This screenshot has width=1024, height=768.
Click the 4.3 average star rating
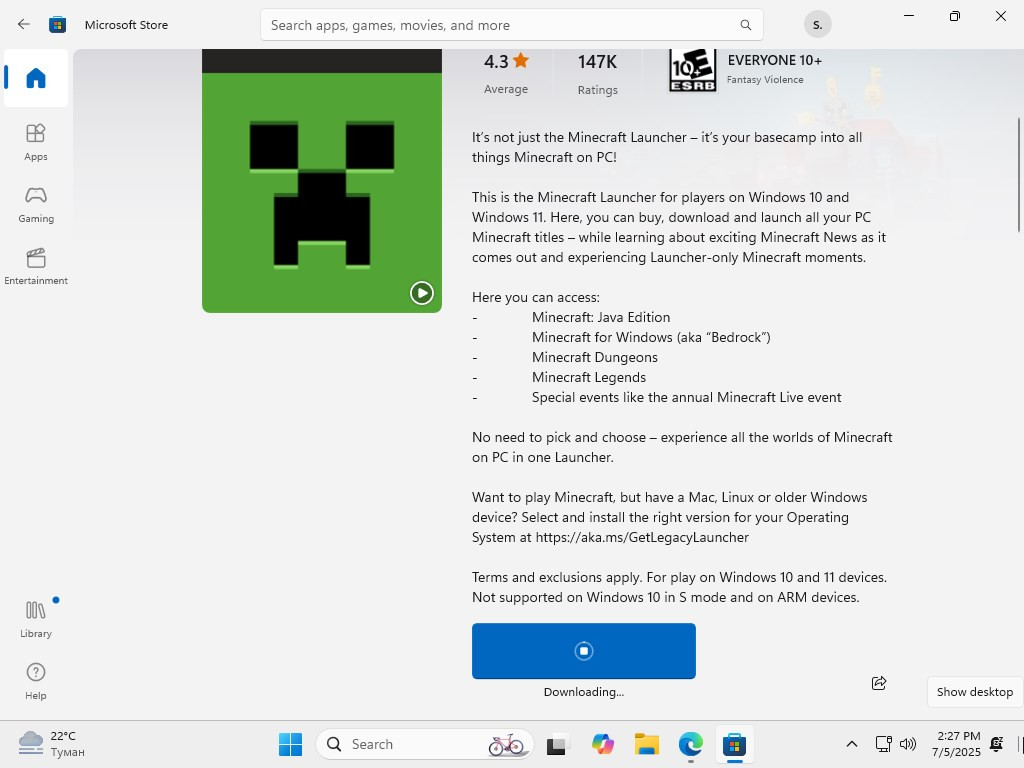click(x=506, y=61)
